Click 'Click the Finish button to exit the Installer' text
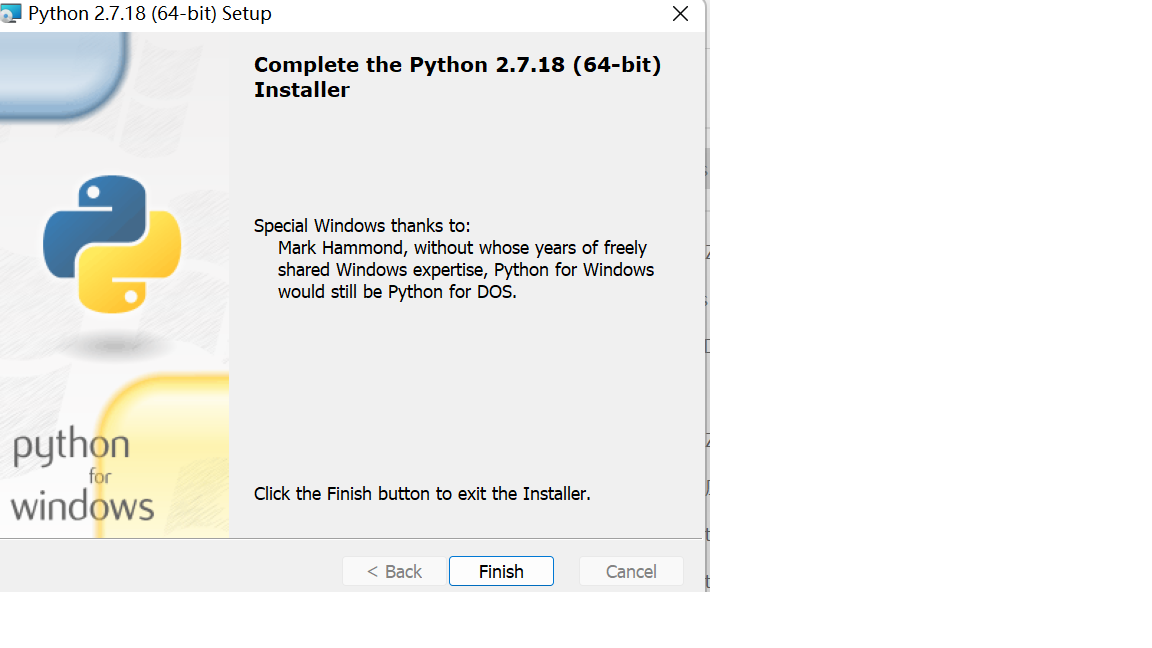This screenshot has height=648, width=1152. pyautogui.click(x=420, y=493)
